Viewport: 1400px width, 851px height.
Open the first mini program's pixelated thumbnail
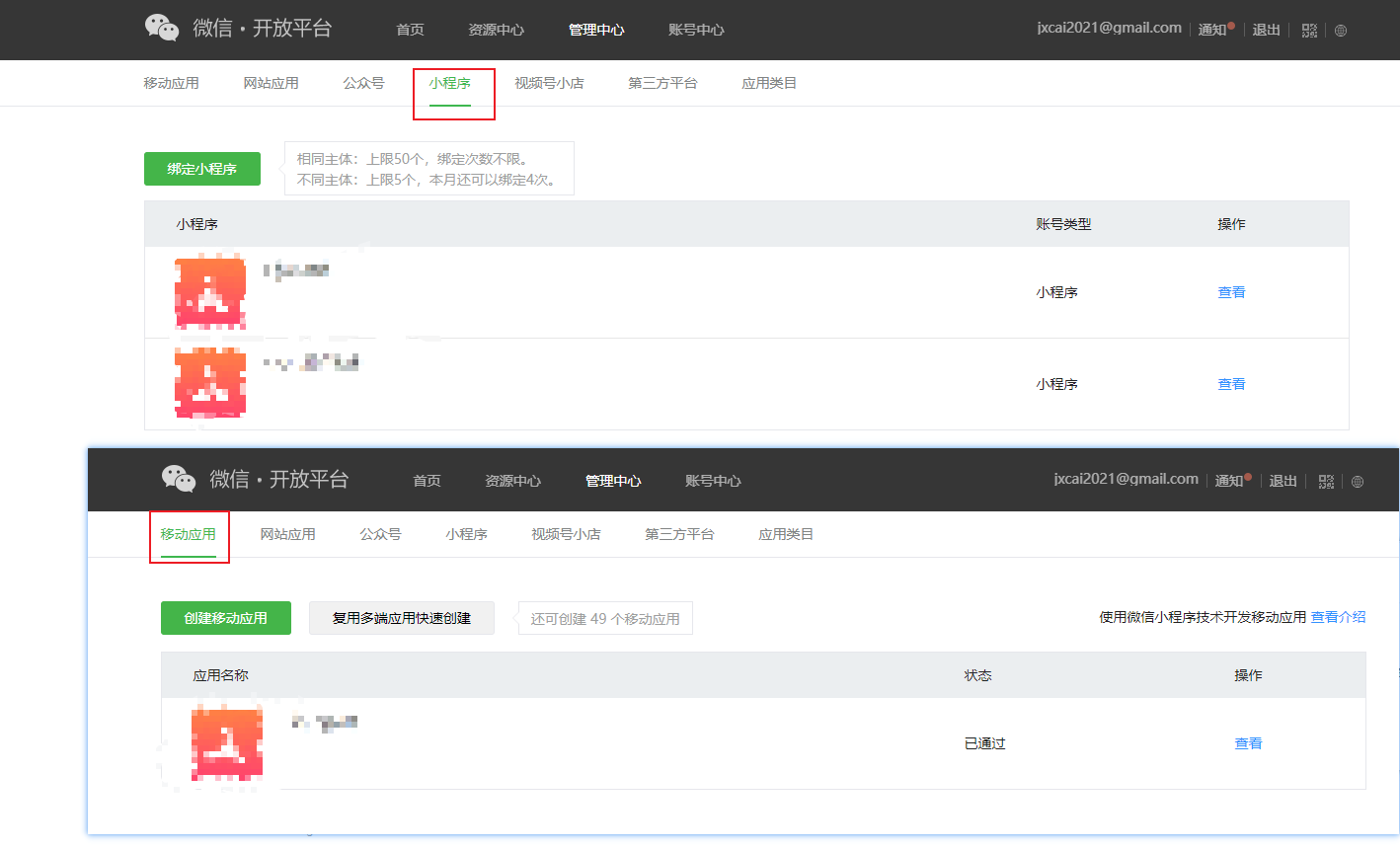click(210, 292)
